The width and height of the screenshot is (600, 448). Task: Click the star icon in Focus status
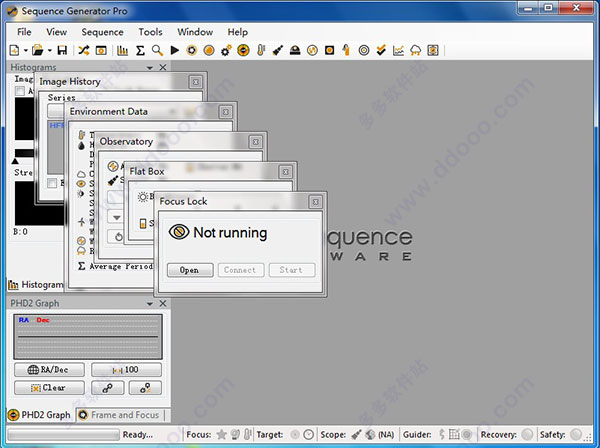pos(222,434)
